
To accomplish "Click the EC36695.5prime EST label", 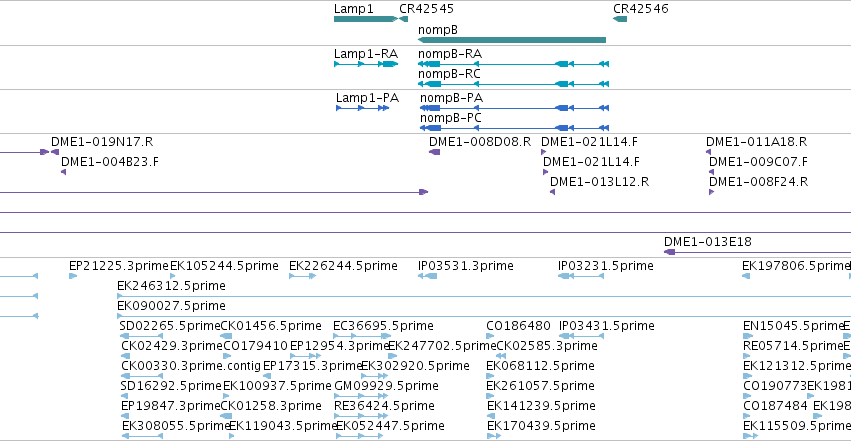I will [383, 326].
